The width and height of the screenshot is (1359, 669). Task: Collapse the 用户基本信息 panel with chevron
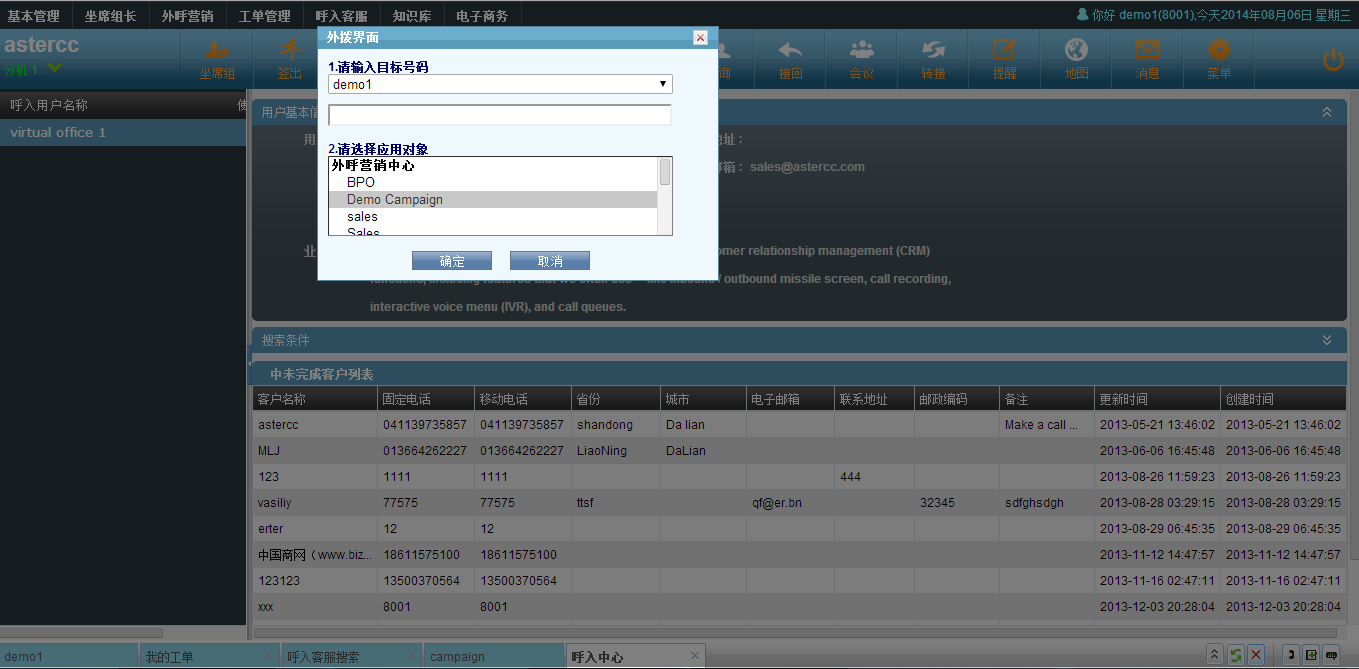tap(1326, 113)
